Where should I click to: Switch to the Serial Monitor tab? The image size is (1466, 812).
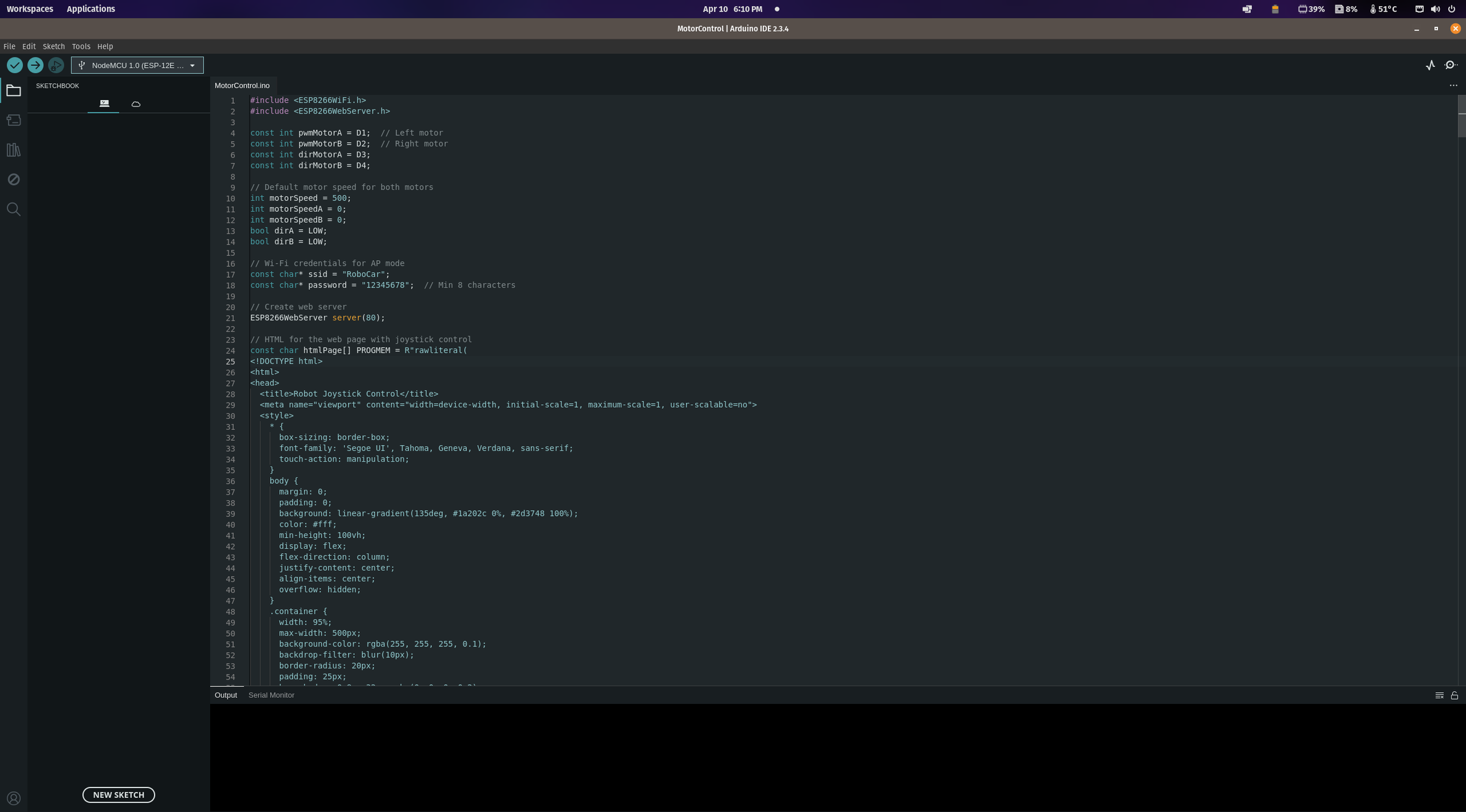pyautogui.click(x=271, y=695)
